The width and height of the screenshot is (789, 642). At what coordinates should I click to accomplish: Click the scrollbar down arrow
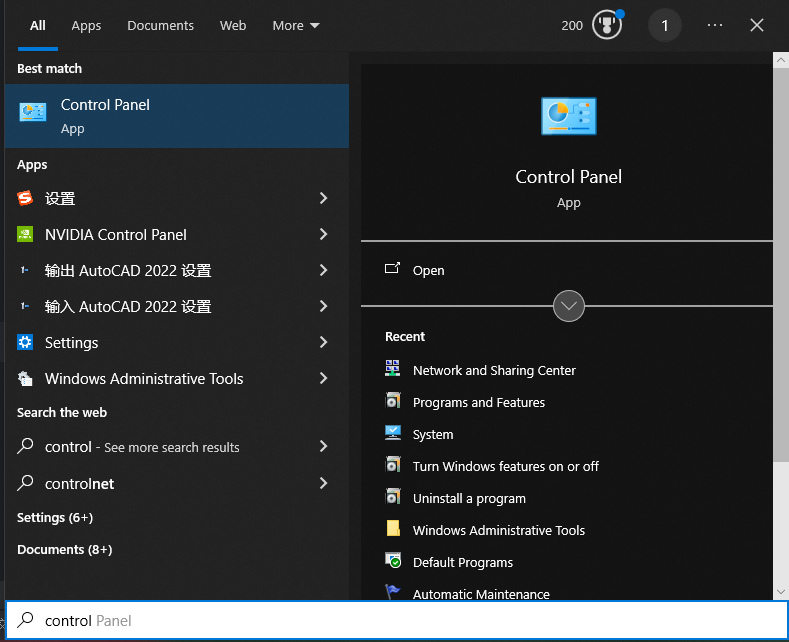(x=781, y=591)
